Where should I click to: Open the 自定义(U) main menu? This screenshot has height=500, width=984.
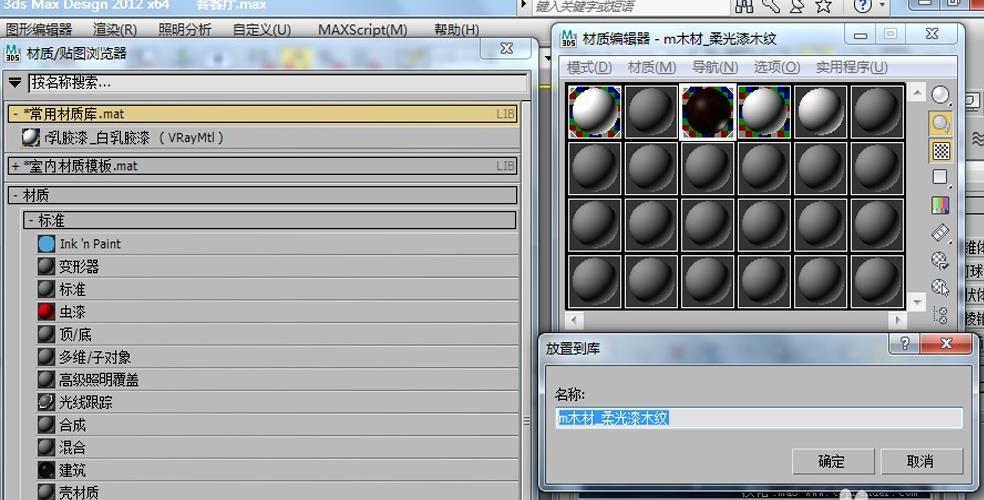pos(262,29)
